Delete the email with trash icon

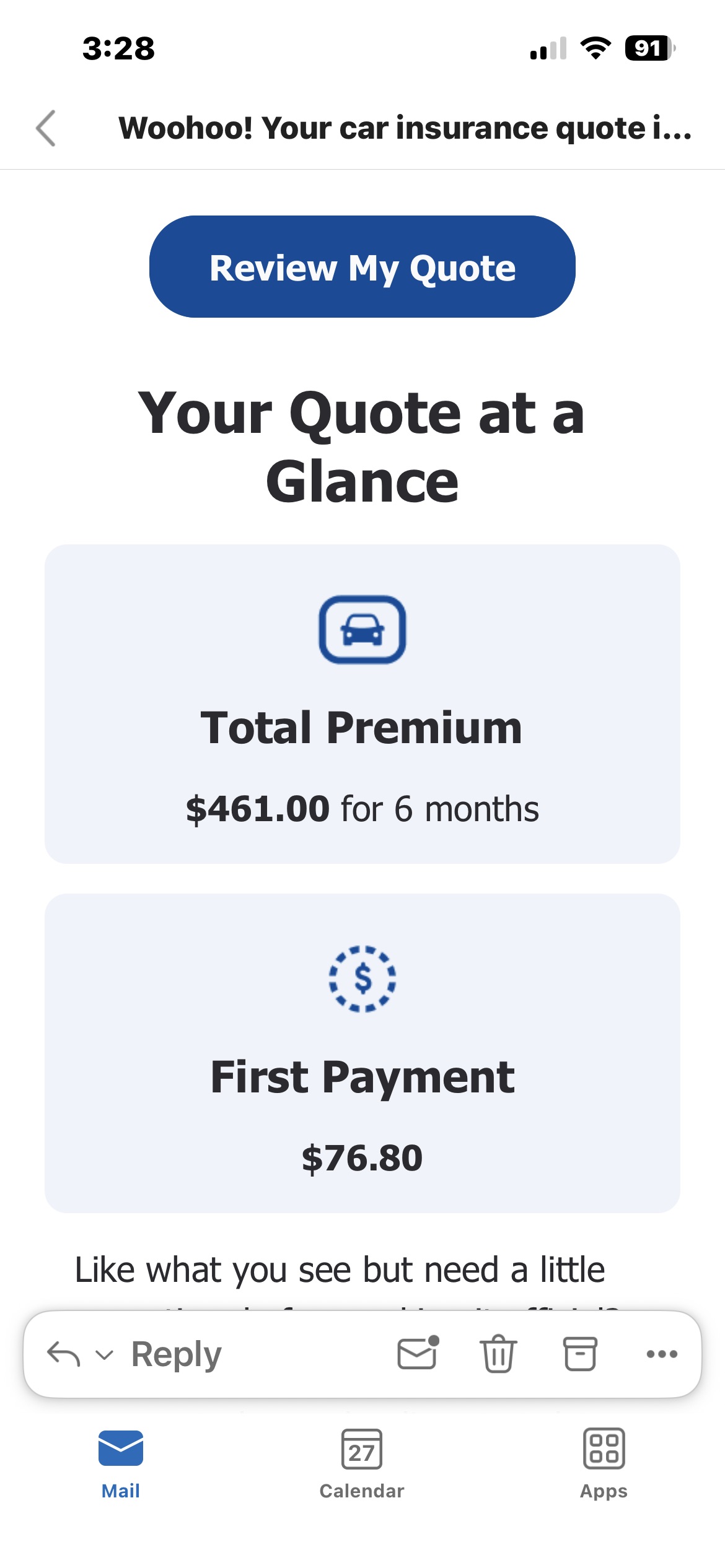point(498,1354)
